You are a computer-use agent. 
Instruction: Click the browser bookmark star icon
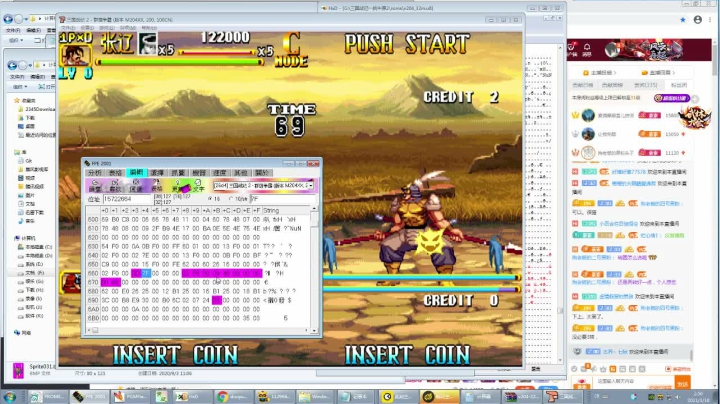click(x=683, y=20)
